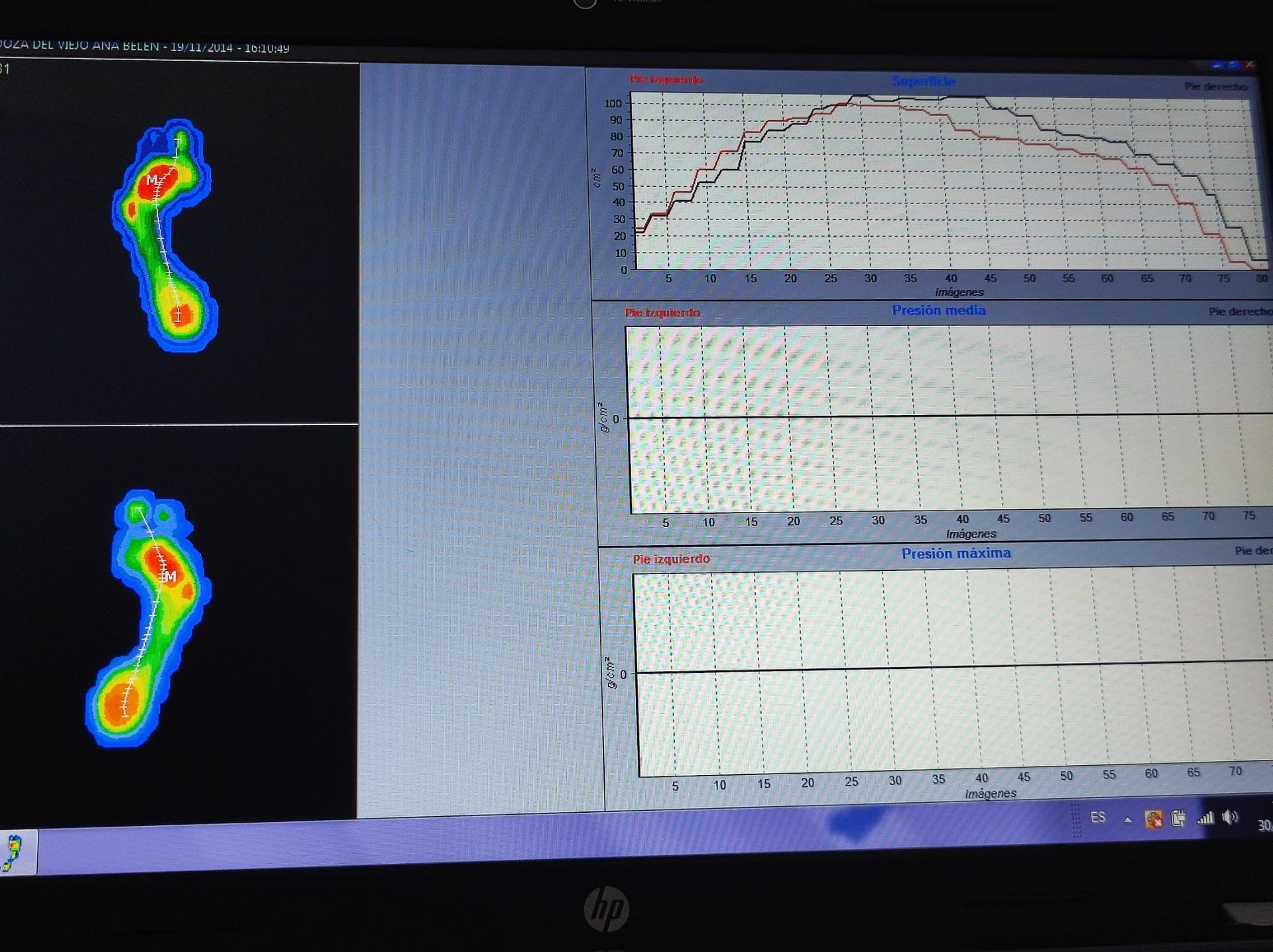
Task: Open the ES language indicator
Action: 1098,817
